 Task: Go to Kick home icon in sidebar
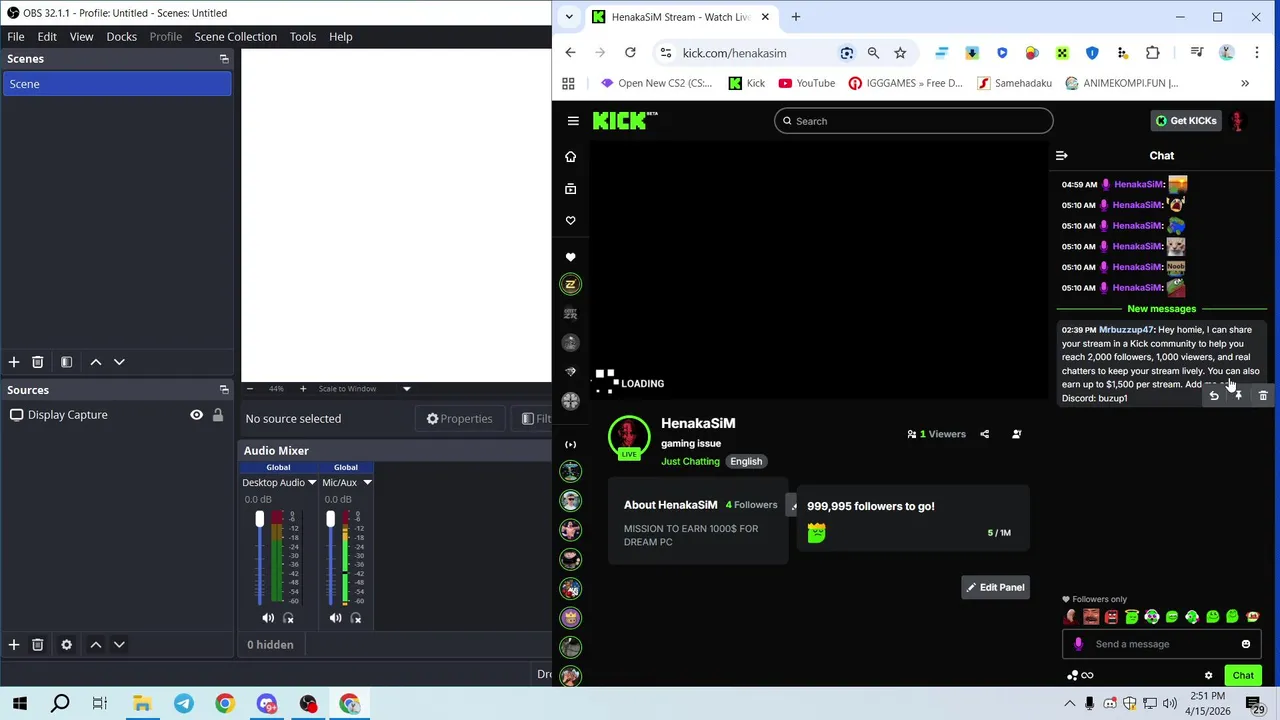coord(570,157)
